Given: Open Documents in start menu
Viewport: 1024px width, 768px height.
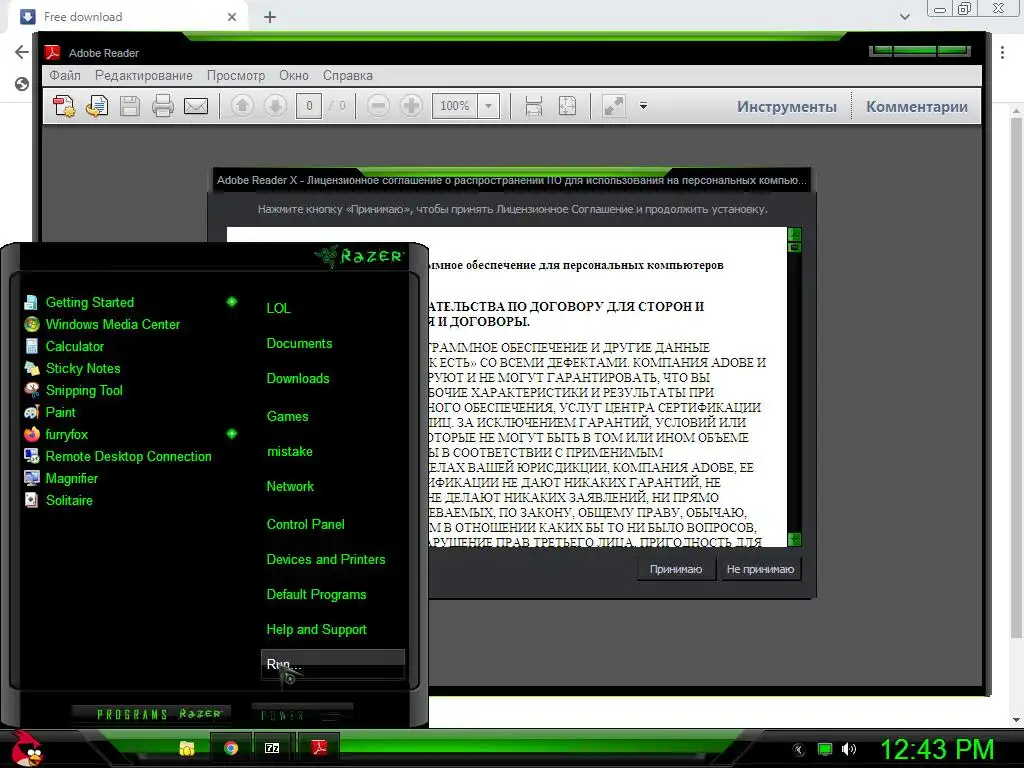Looking at the screenshot, I should (299, 344).
